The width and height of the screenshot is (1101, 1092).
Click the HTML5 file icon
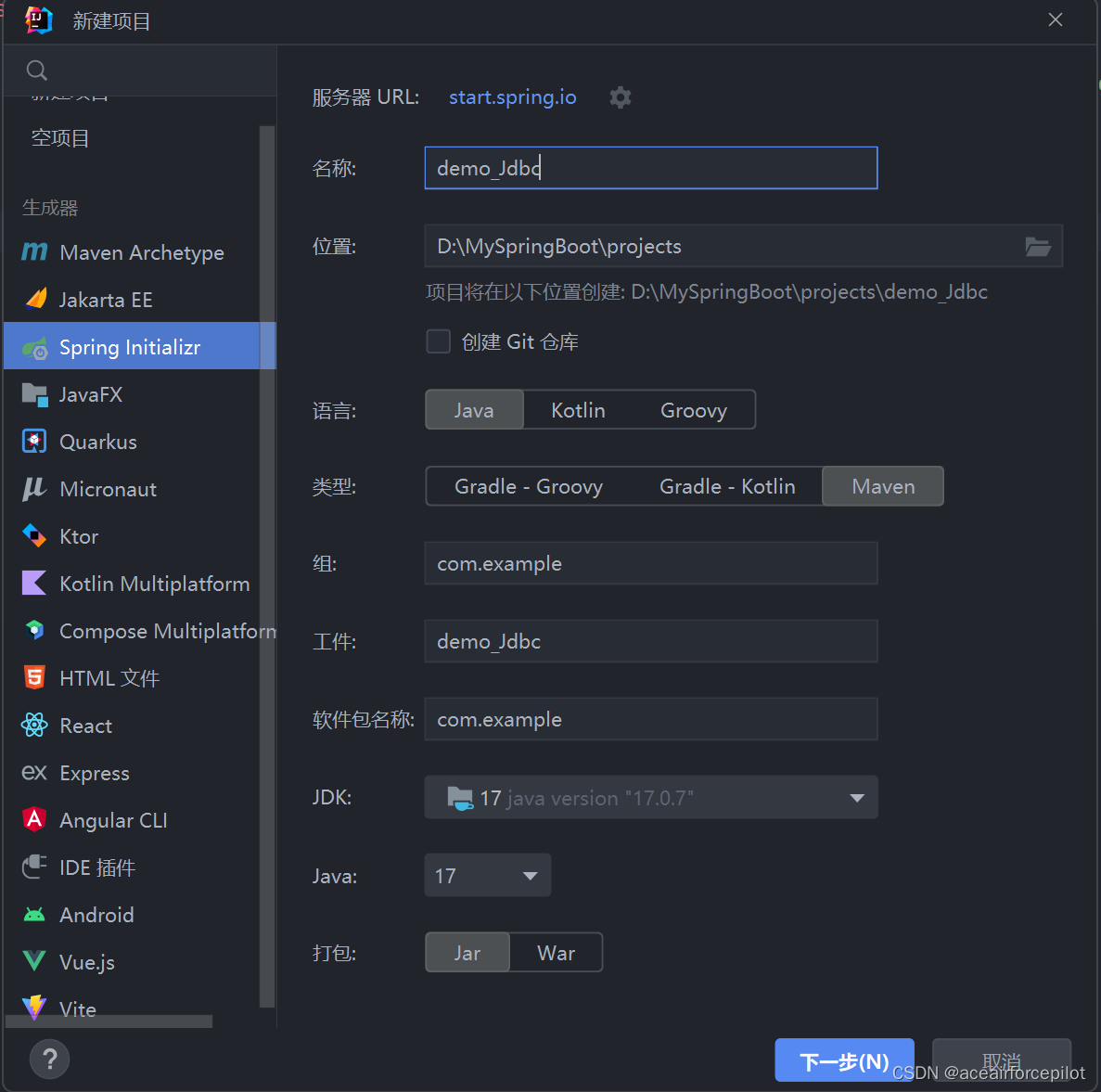pos(34,678)
